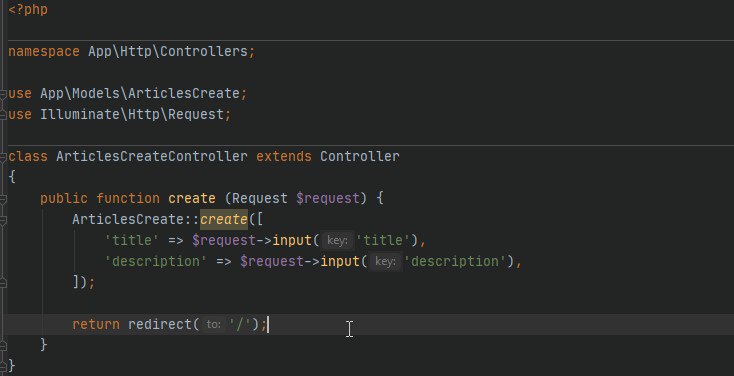
Task: Collapse the public function create fold marker
Action: click(3, 199)
